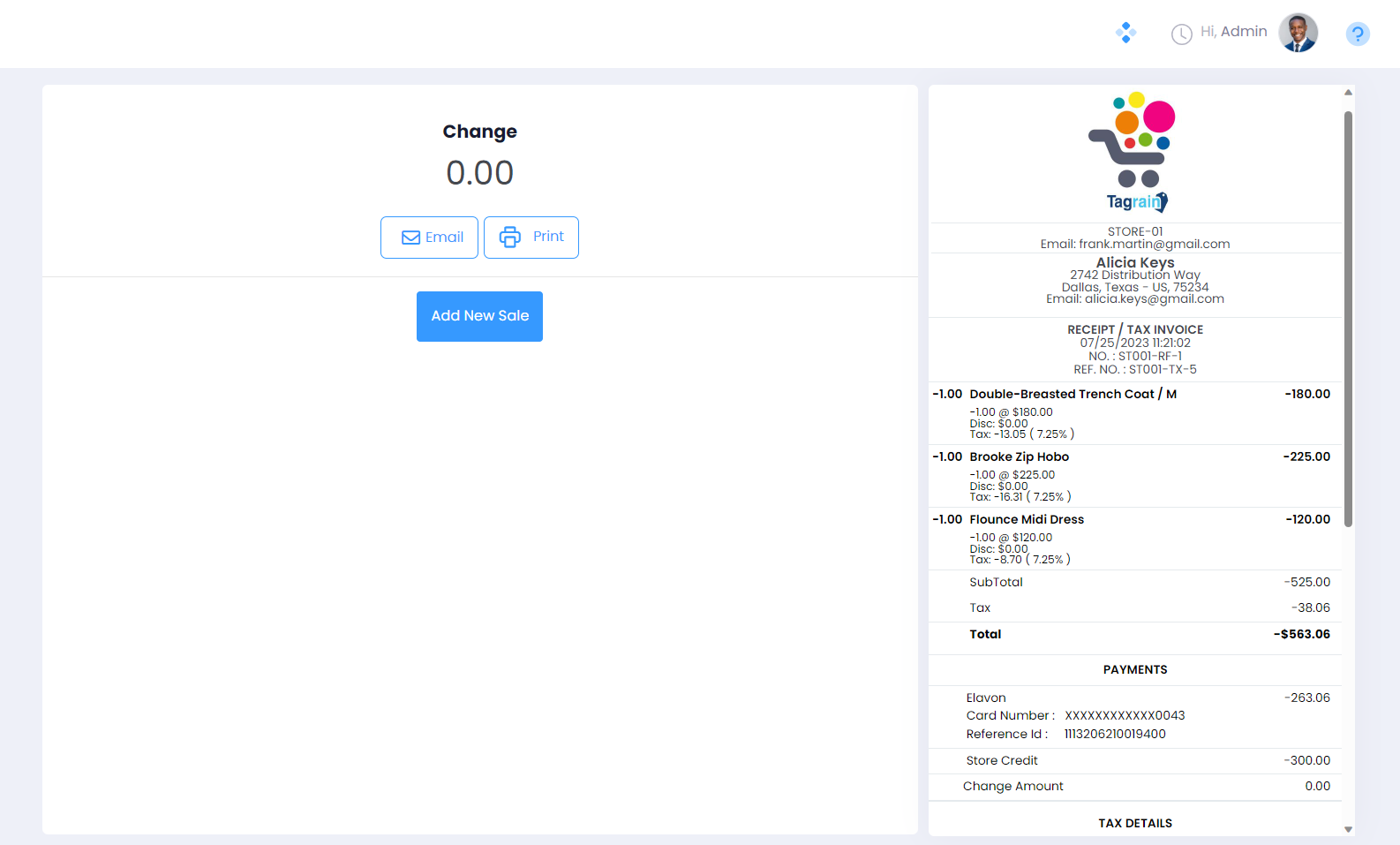Click the blue help question mark icon
Screen dimensions: 1400x845
(x=1357, y=34)
